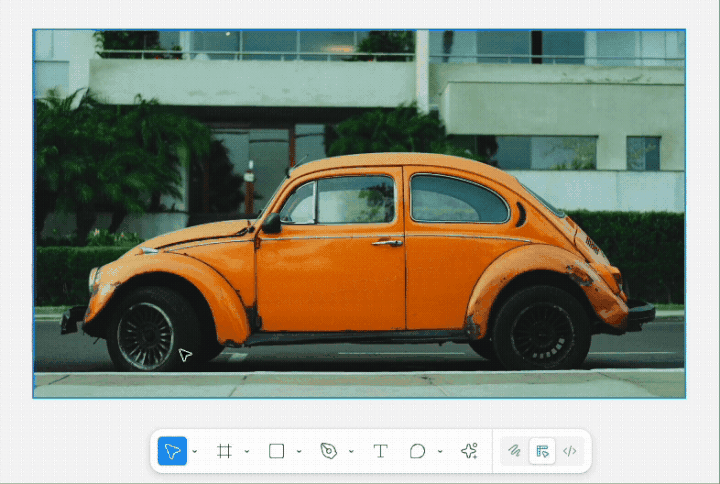This screenshot has width=720, height=484.
Task: Select the Comment tool
Action: coord(417,451)
